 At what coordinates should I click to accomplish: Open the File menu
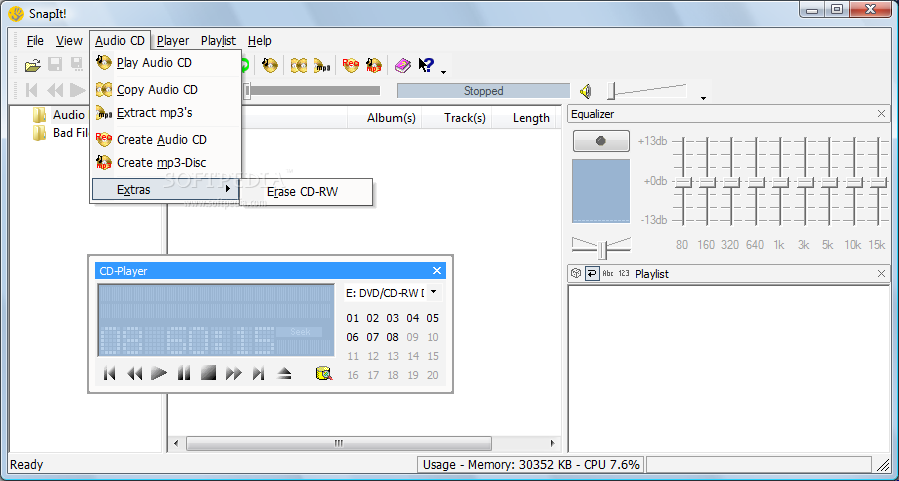coord(35,41)
